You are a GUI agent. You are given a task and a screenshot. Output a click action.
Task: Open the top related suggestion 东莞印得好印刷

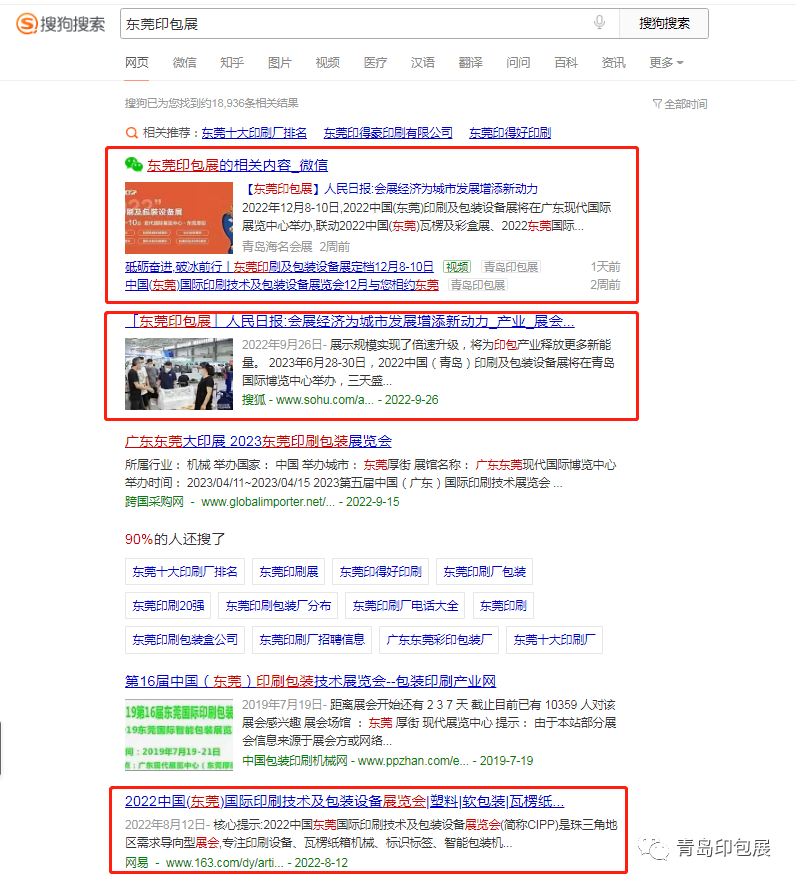(510, 133)
